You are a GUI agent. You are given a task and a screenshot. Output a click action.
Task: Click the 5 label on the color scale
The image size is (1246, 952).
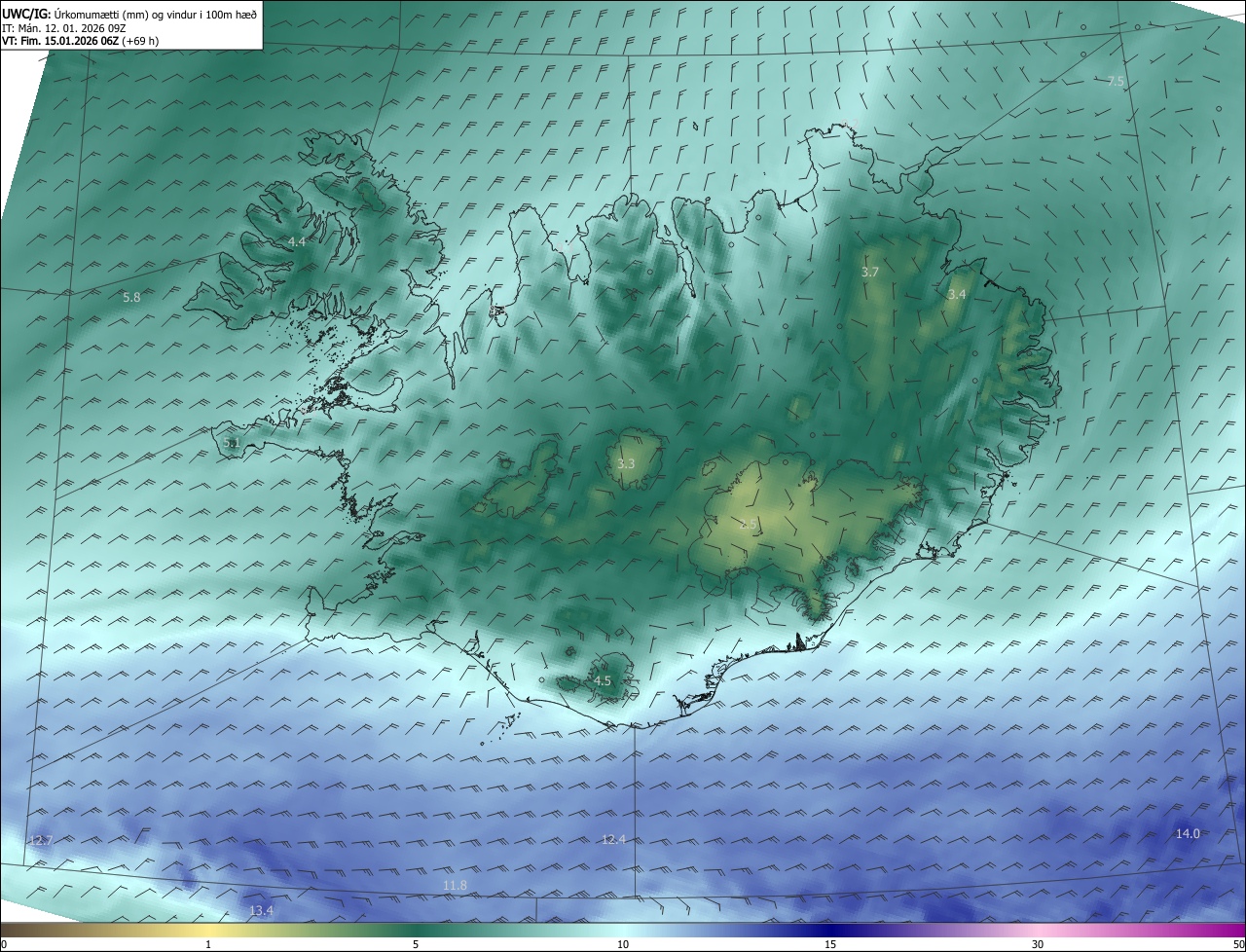(x=416, y=944)
